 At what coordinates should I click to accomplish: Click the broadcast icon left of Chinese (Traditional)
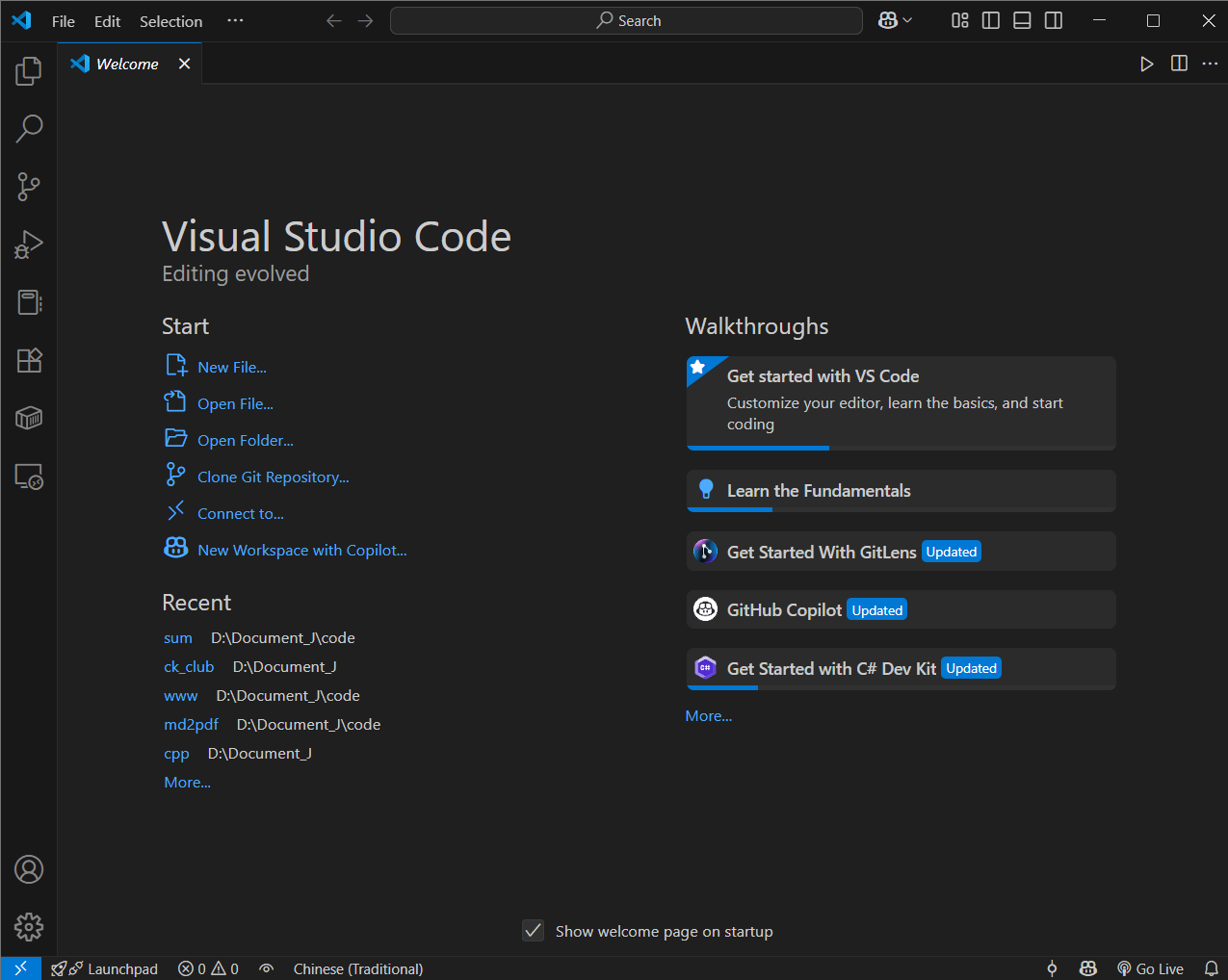pos(267,968)
